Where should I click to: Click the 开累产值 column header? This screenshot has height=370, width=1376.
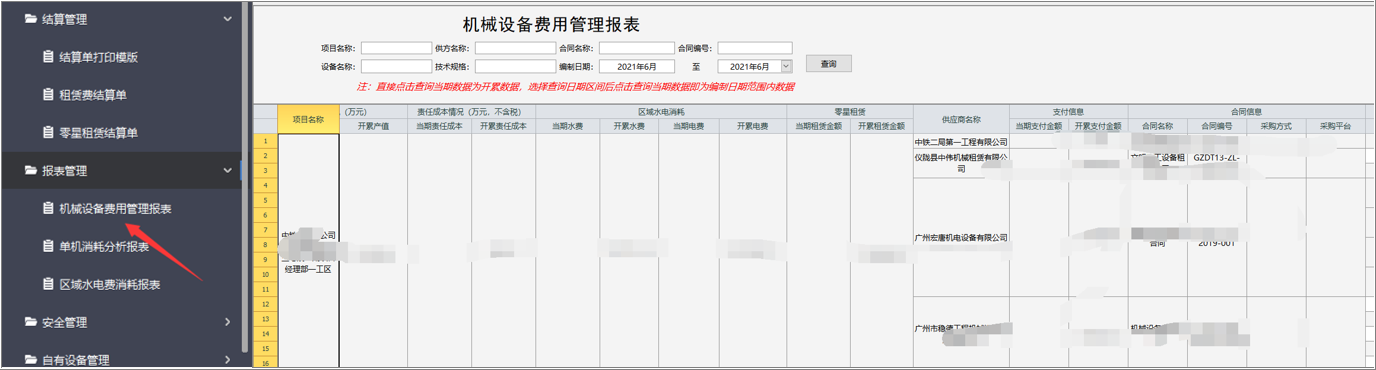click(373, 126)
